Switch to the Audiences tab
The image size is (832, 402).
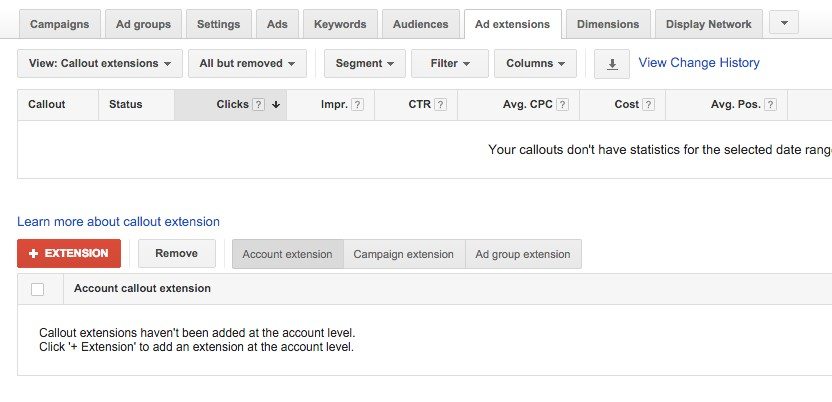click(421, 24)
